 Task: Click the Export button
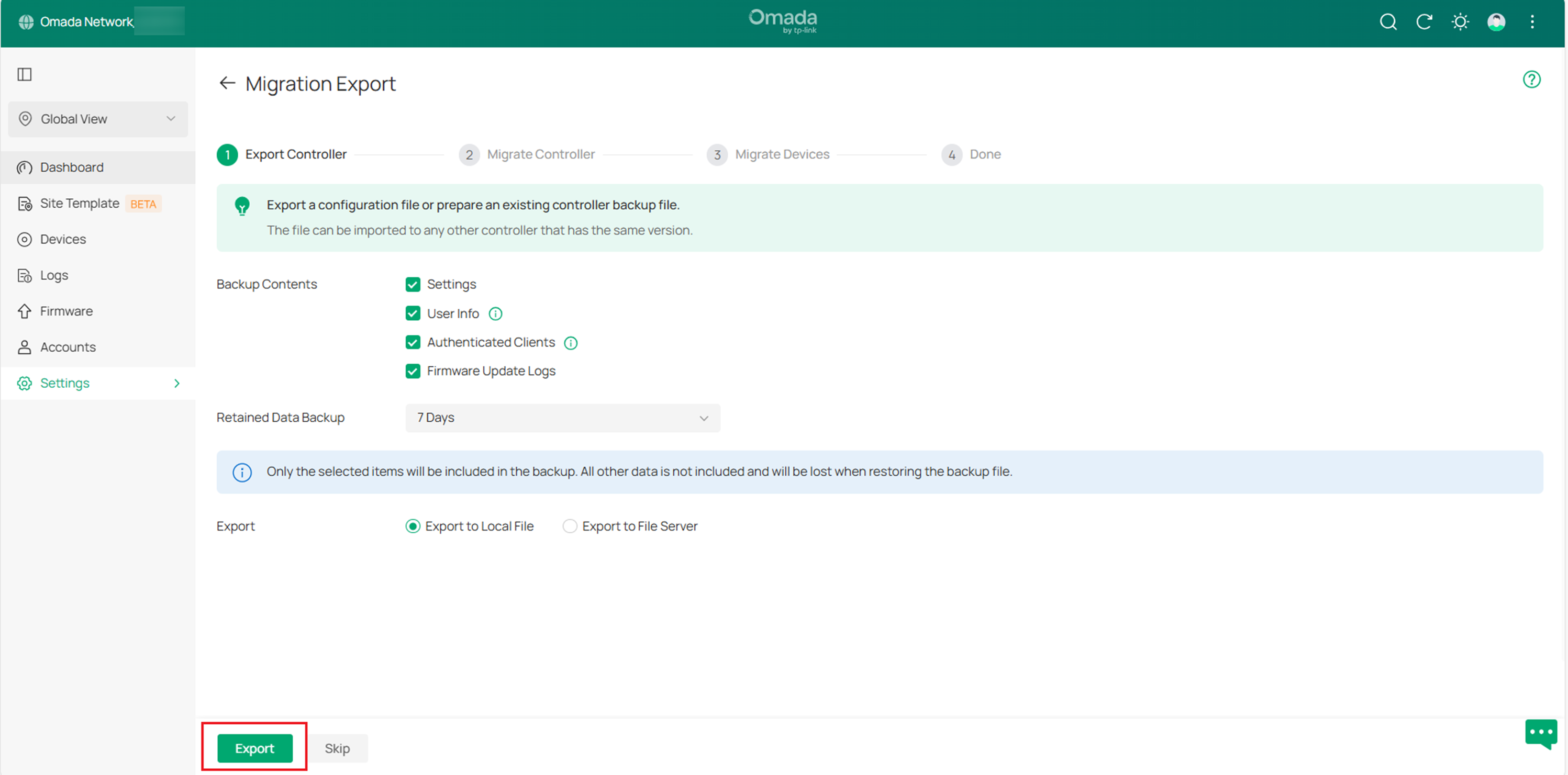pos(254,748)
